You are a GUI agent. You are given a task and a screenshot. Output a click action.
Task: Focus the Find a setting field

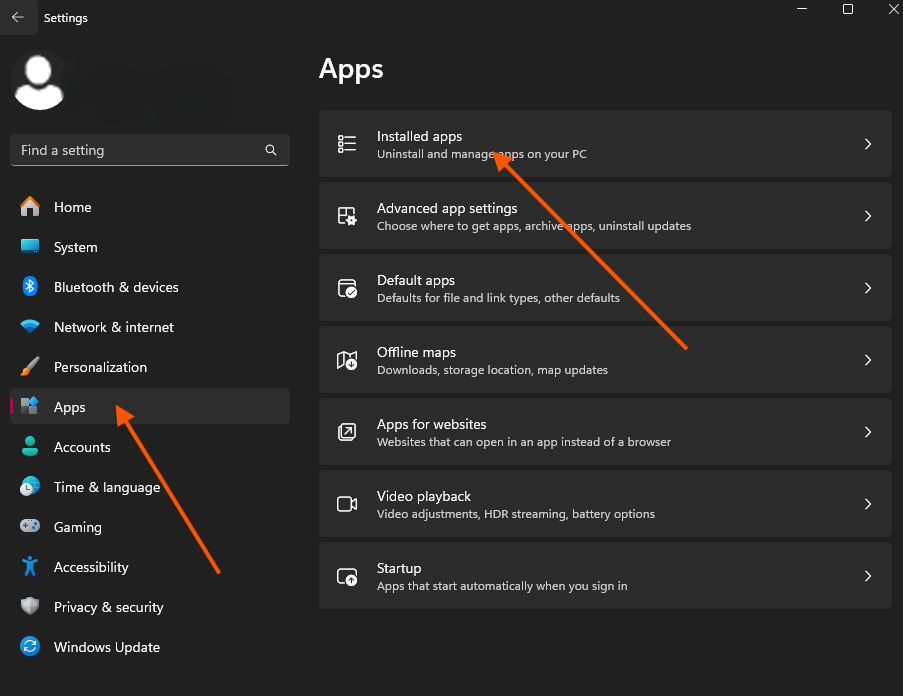(x=150, y=150)
